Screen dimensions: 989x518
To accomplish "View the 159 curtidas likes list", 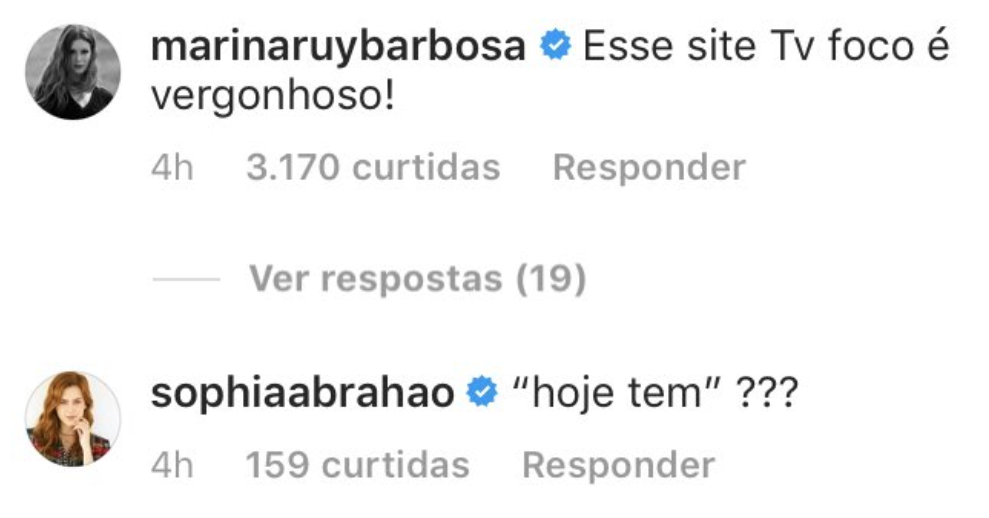I will (358, 466).
